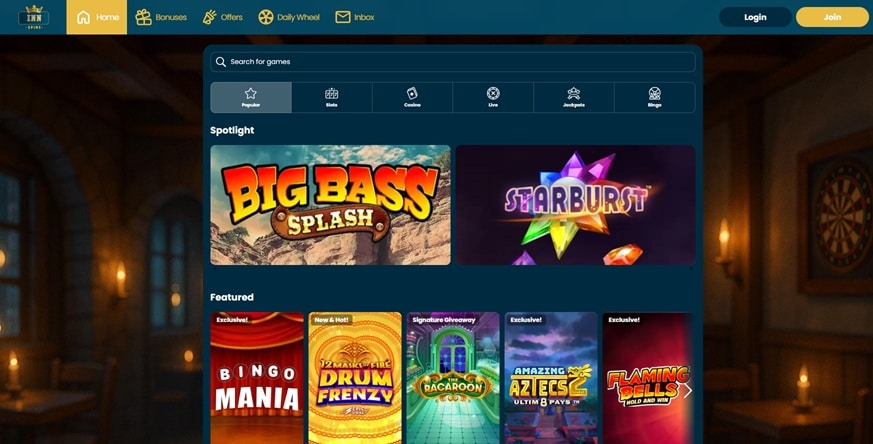Click the yellow Join button
Image resolution: width=873 pixels, height=444 pixels.
[832, 17]
